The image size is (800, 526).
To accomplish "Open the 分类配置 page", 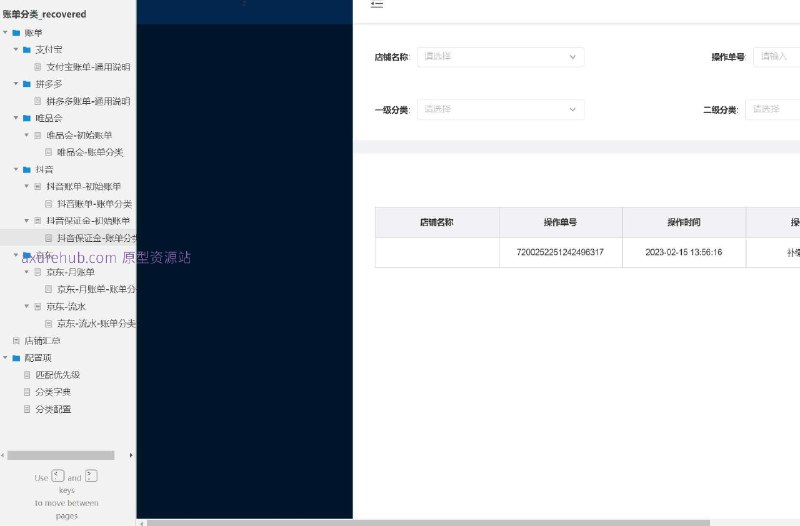I will click(53, 409).
